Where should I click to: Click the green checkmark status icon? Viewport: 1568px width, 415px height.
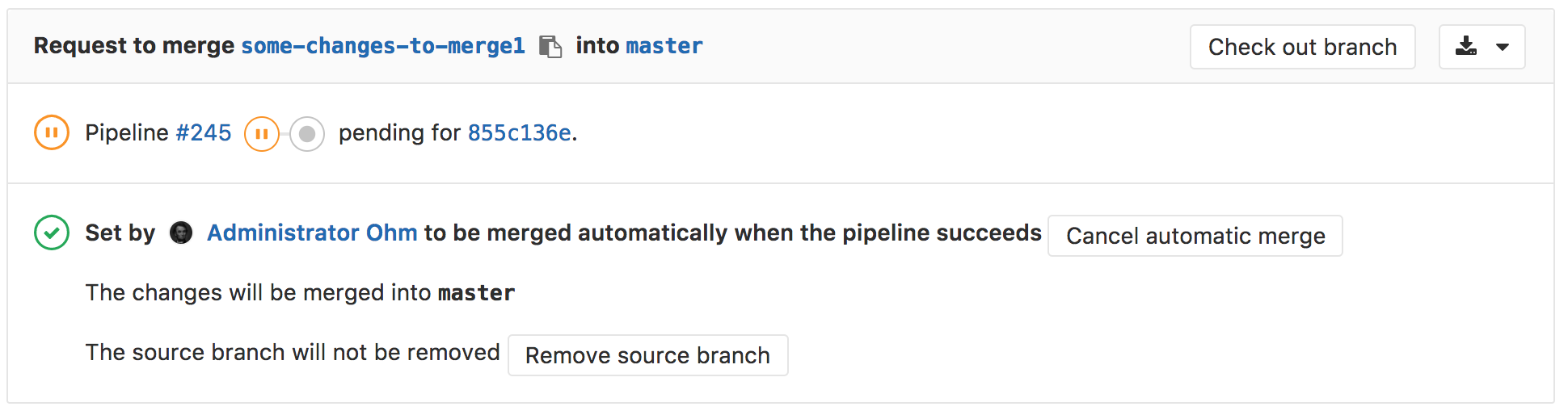pos(52,233)
